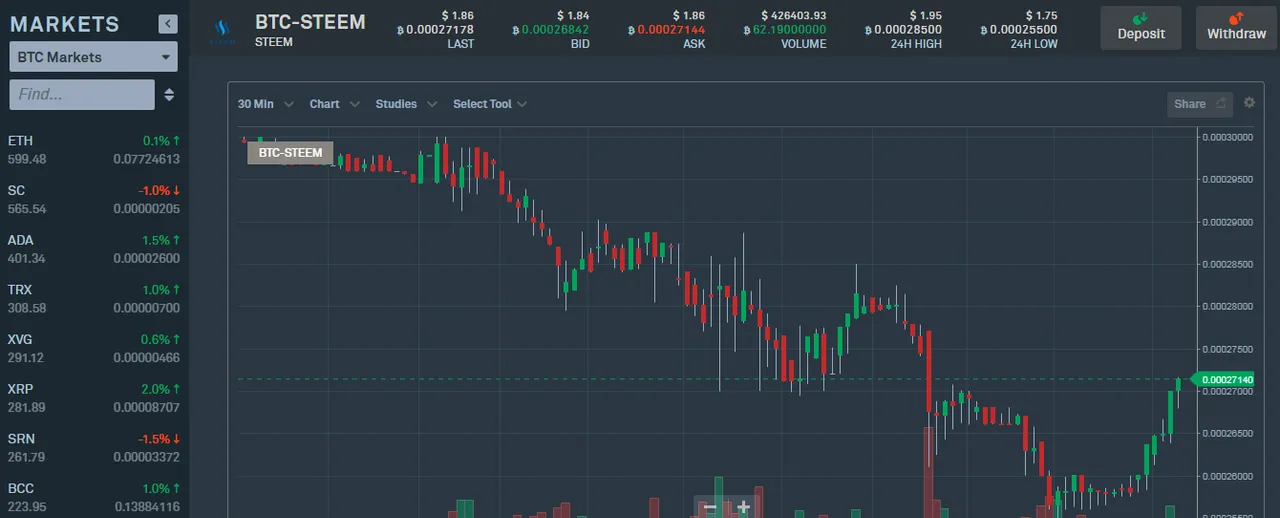The image size is (1280, 518).
Task: Select the XVG market row
Action: click(x=94, y=348)
